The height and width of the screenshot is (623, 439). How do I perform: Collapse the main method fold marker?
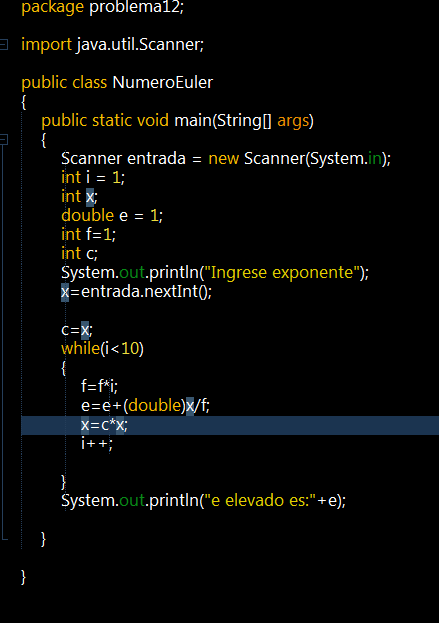[x=4, y=139]
